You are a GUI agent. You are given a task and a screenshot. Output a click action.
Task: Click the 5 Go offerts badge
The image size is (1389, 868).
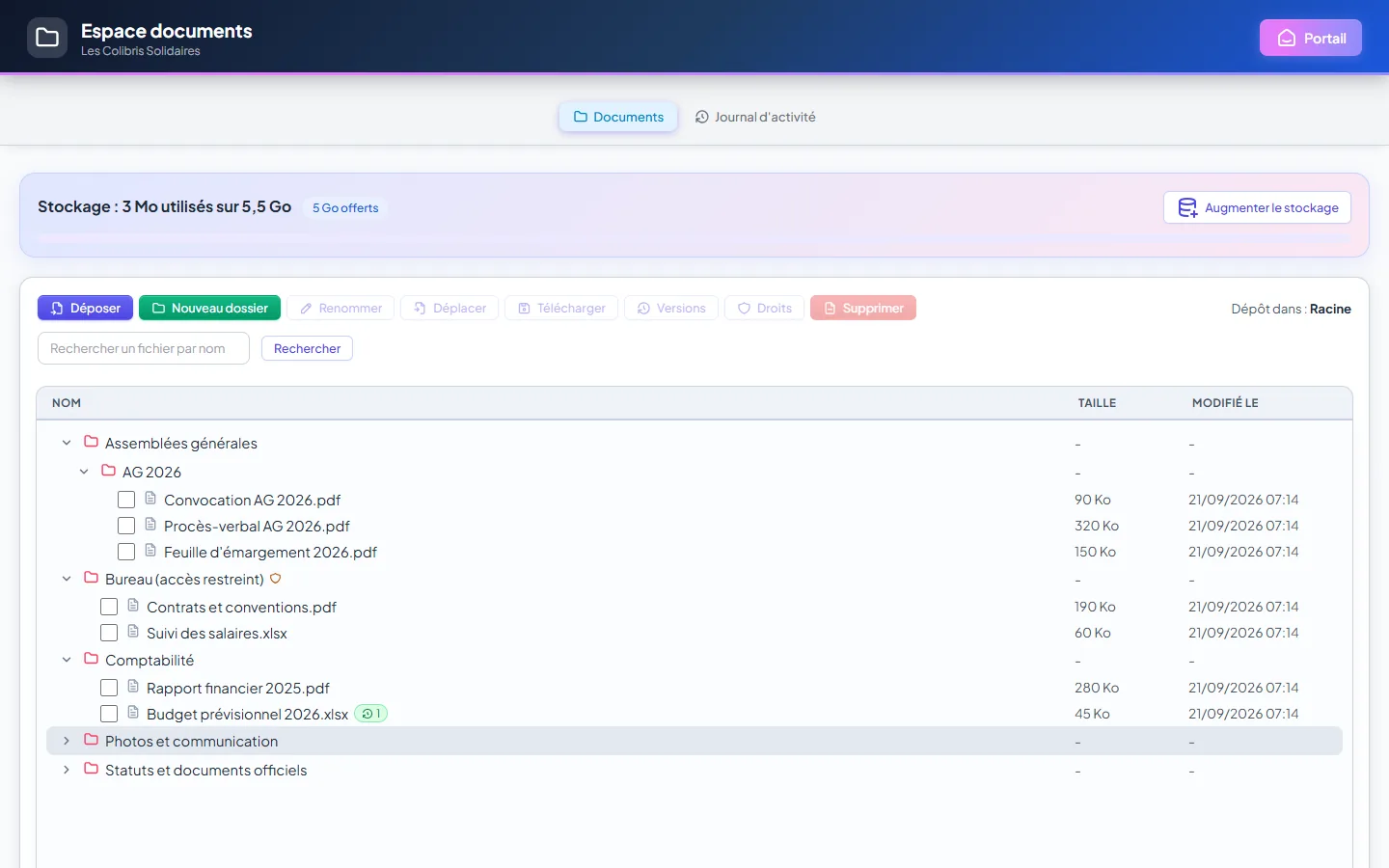click(x=345, y=207)
